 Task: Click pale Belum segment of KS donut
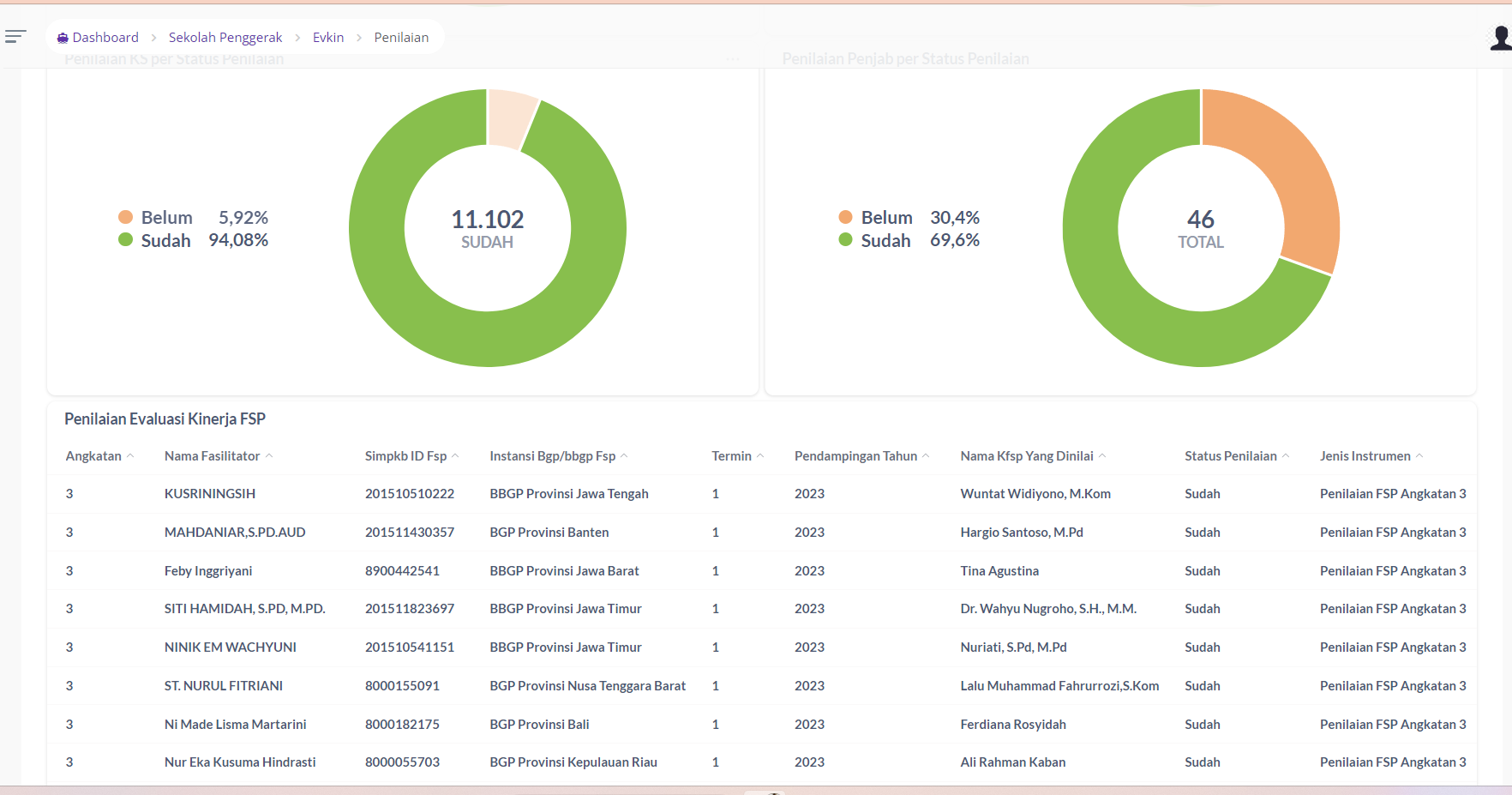click(512, 118)
